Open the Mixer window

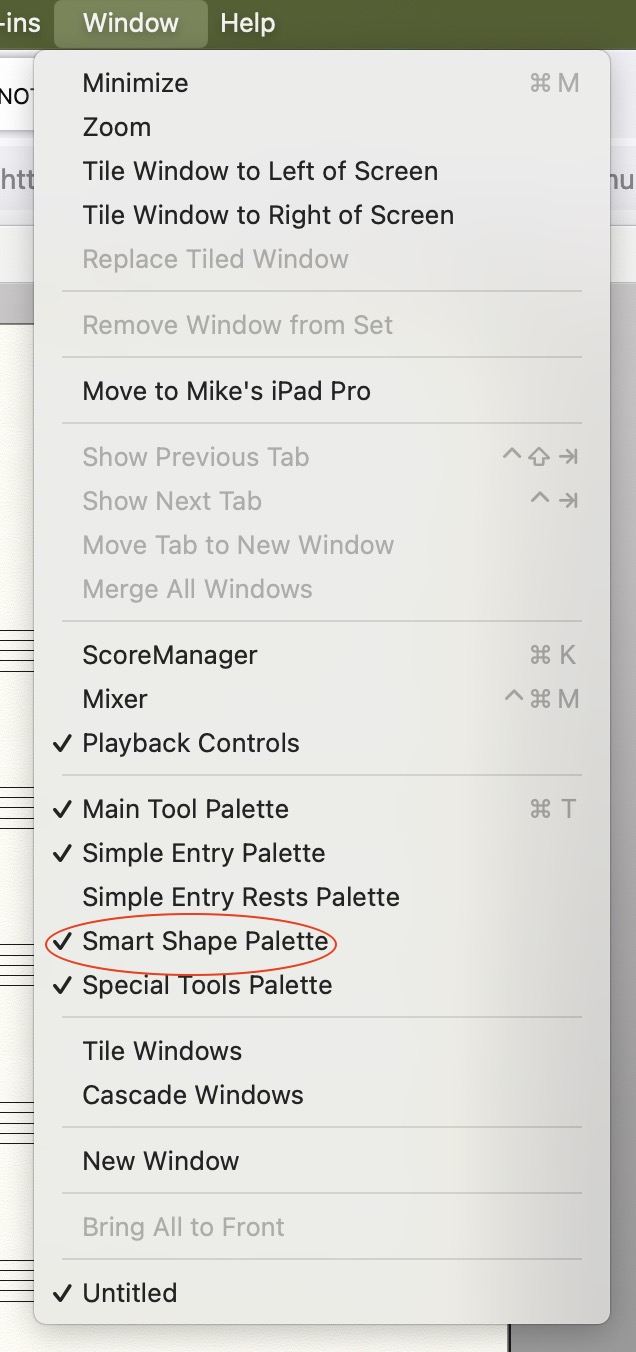click(x=115, y=699)
